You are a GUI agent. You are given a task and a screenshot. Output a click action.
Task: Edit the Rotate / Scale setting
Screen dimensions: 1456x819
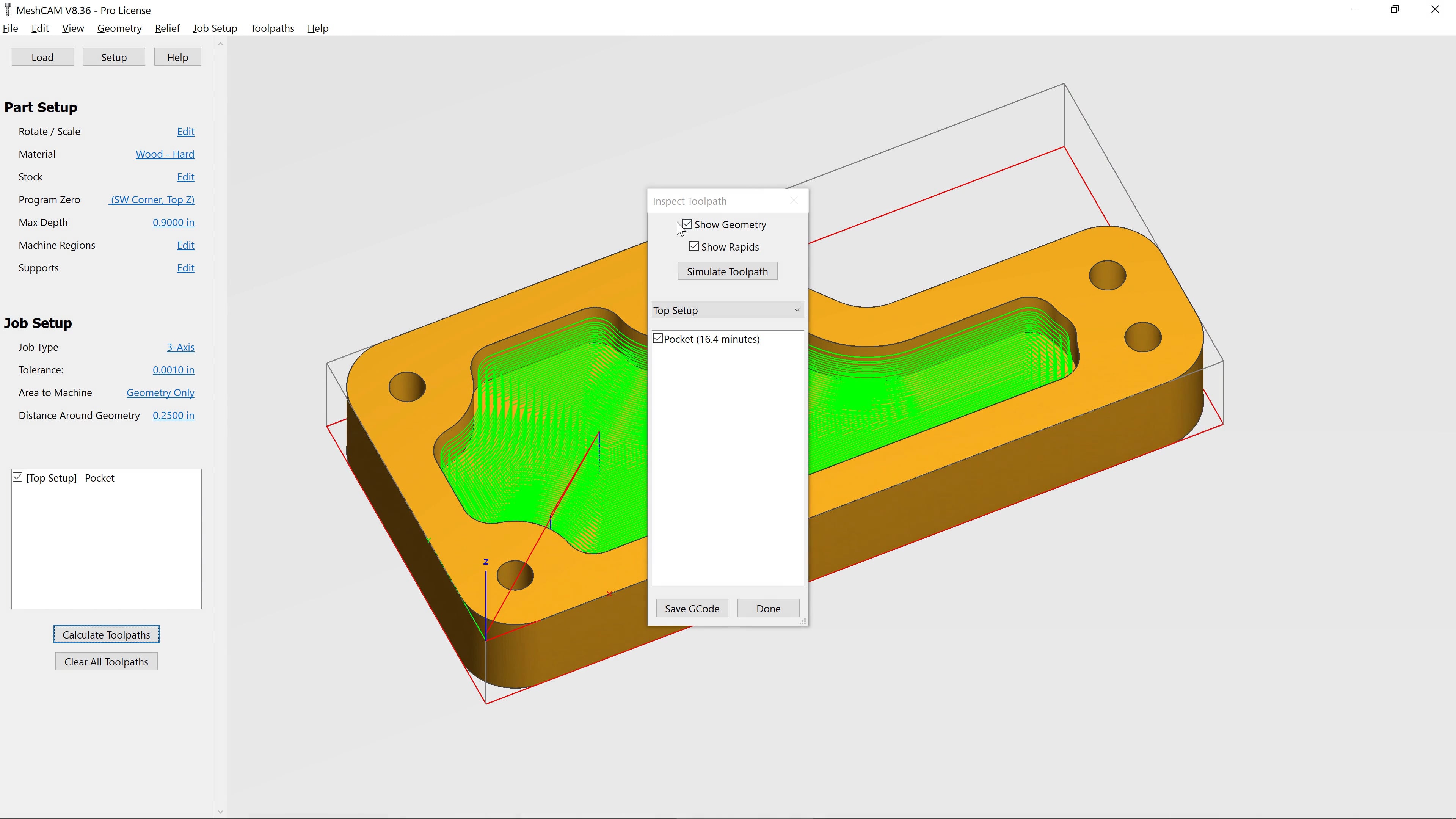[185, 131]
